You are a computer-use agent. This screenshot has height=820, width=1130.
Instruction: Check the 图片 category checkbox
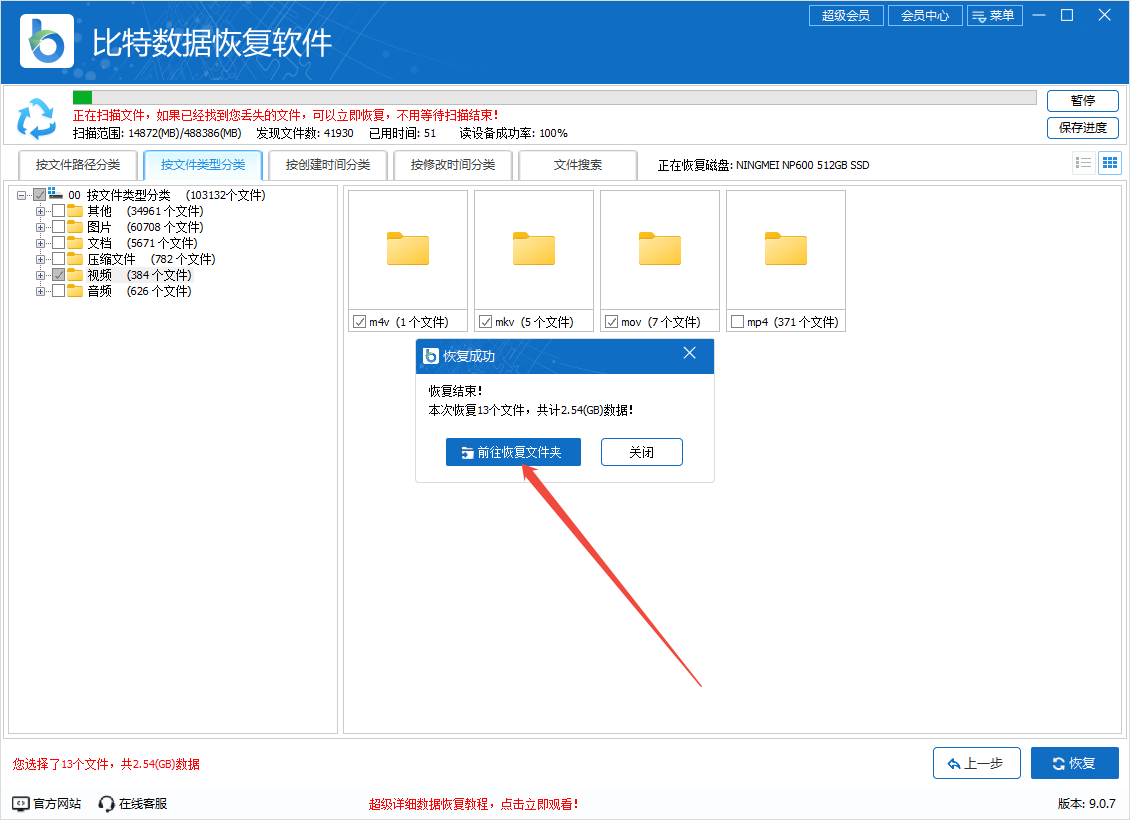[x=58, y=227]
